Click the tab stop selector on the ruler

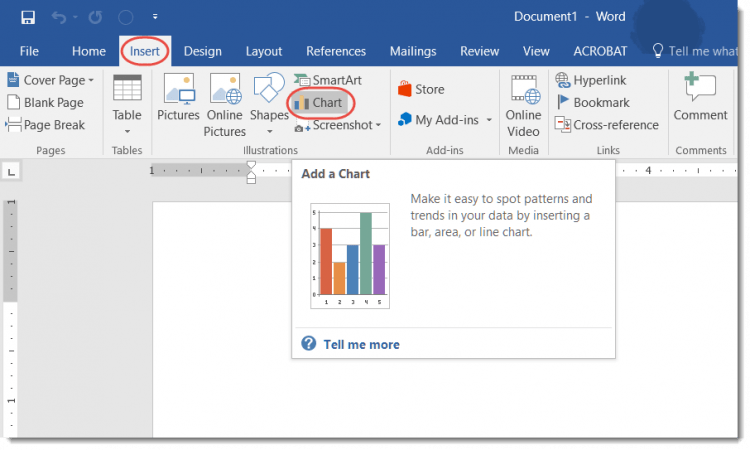pyautogui.click(x=11, y=172)
